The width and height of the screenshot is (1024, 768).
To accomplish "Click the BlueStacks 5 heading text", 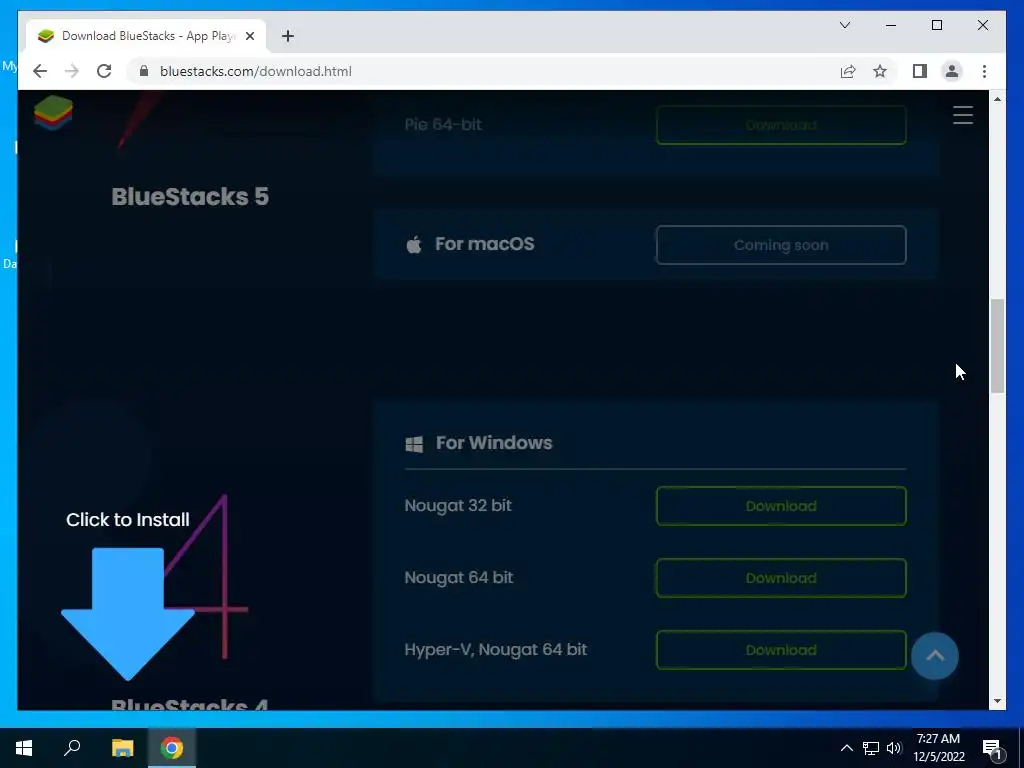I will (x=190, y=197).
